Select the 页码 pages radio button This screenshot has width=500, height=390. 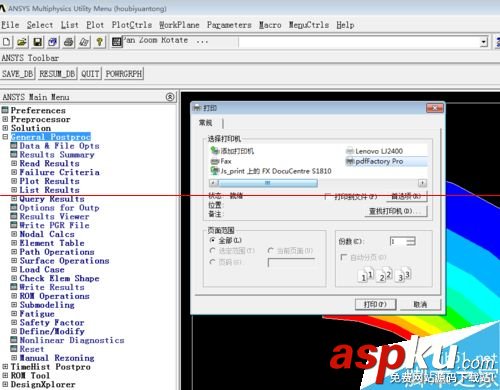pos(212,262)
